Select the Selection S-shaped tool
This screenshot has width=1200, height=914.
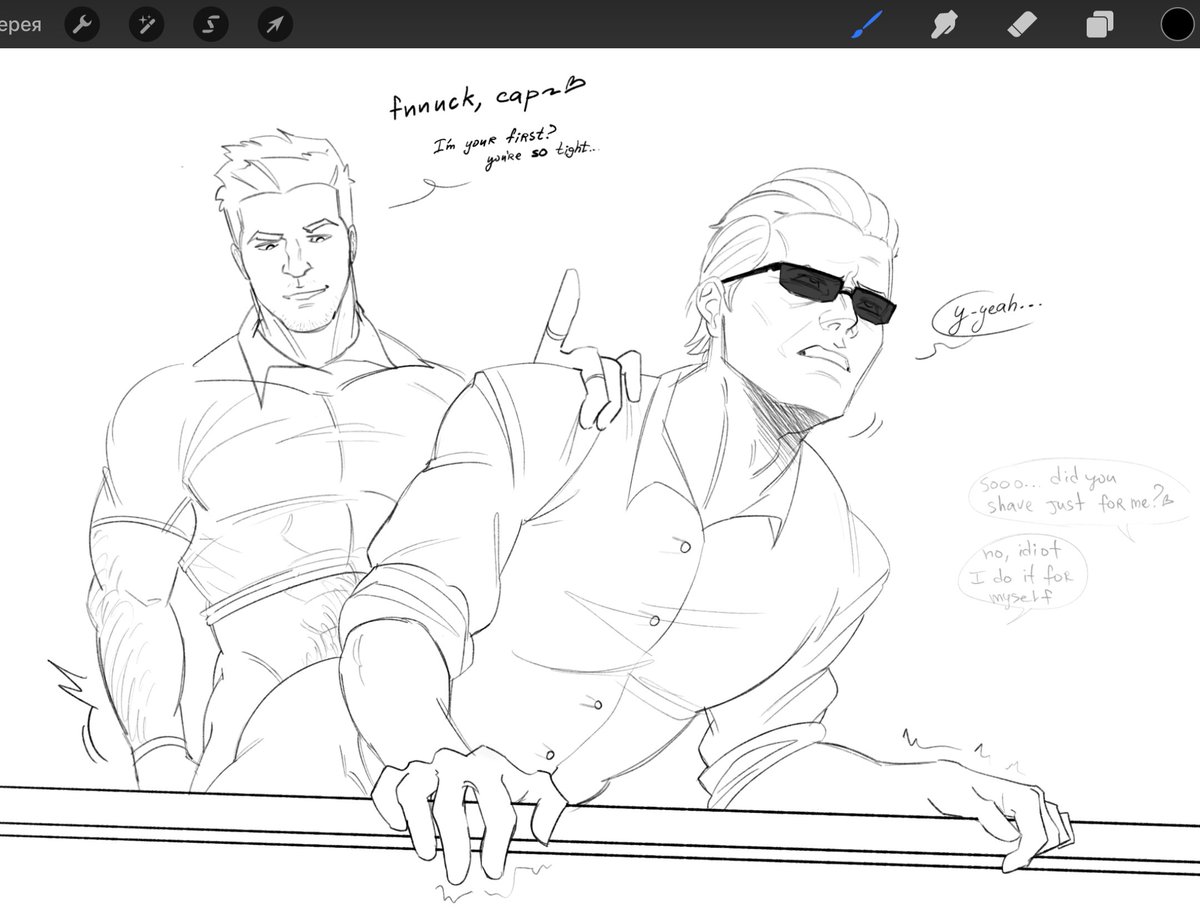click(x=210, y=24)
